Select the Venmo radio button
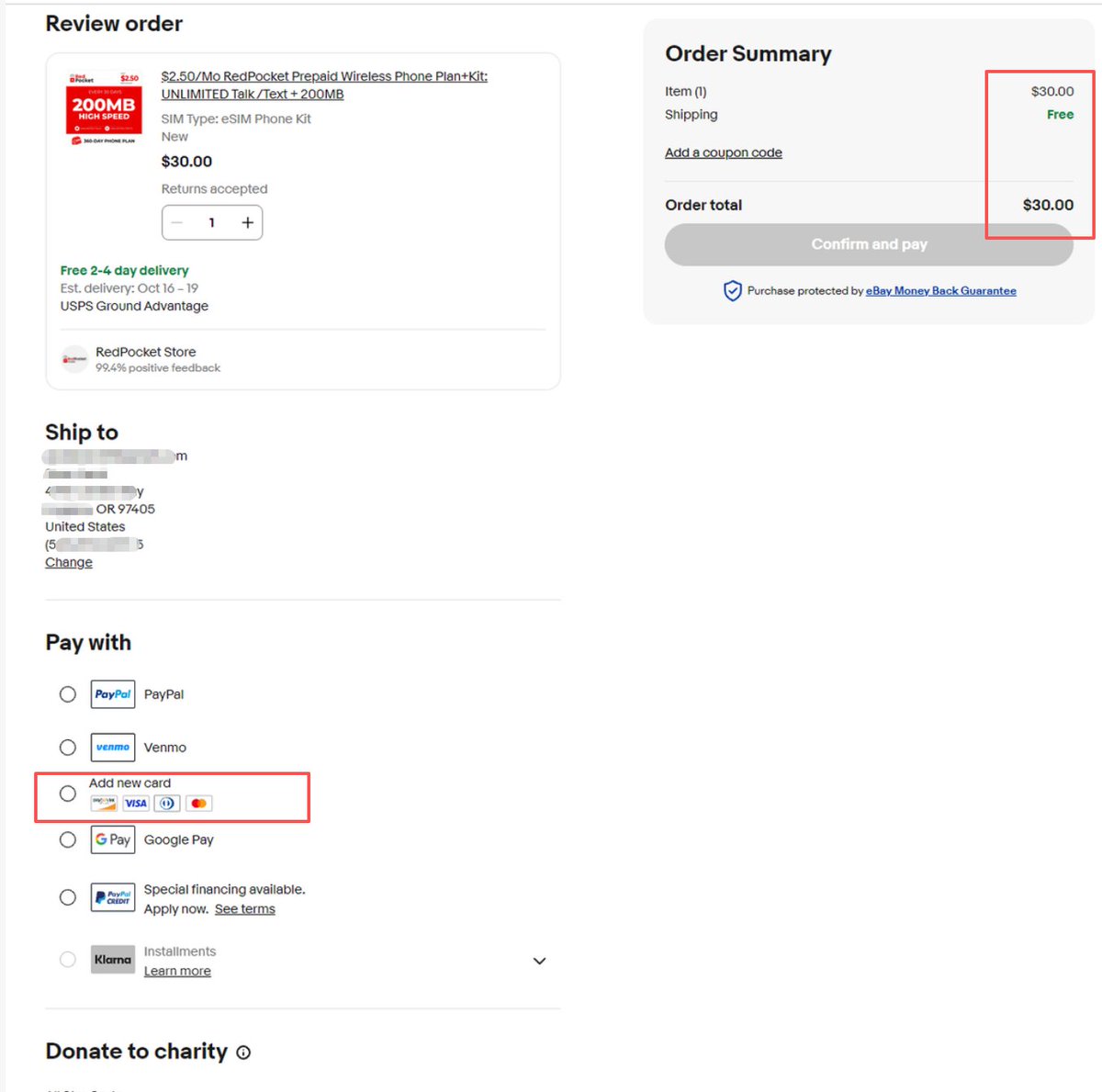 click(x=68, y=748)
